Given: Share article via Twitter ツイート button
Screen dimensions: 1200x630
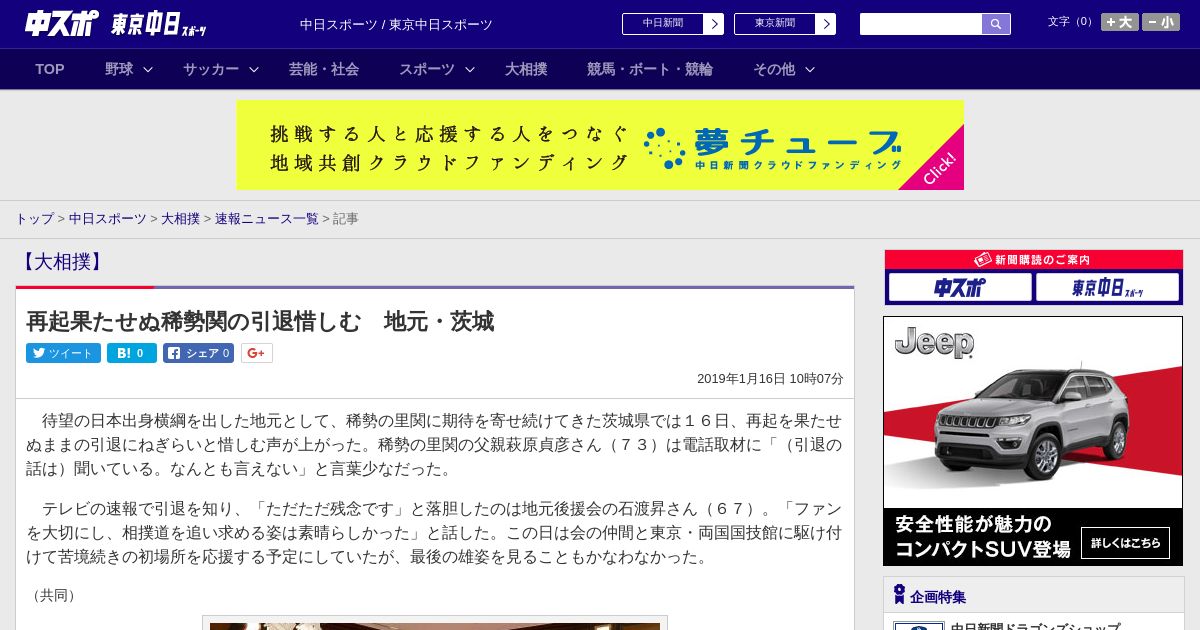Looking at the screenshot, I should click(63, 353).
